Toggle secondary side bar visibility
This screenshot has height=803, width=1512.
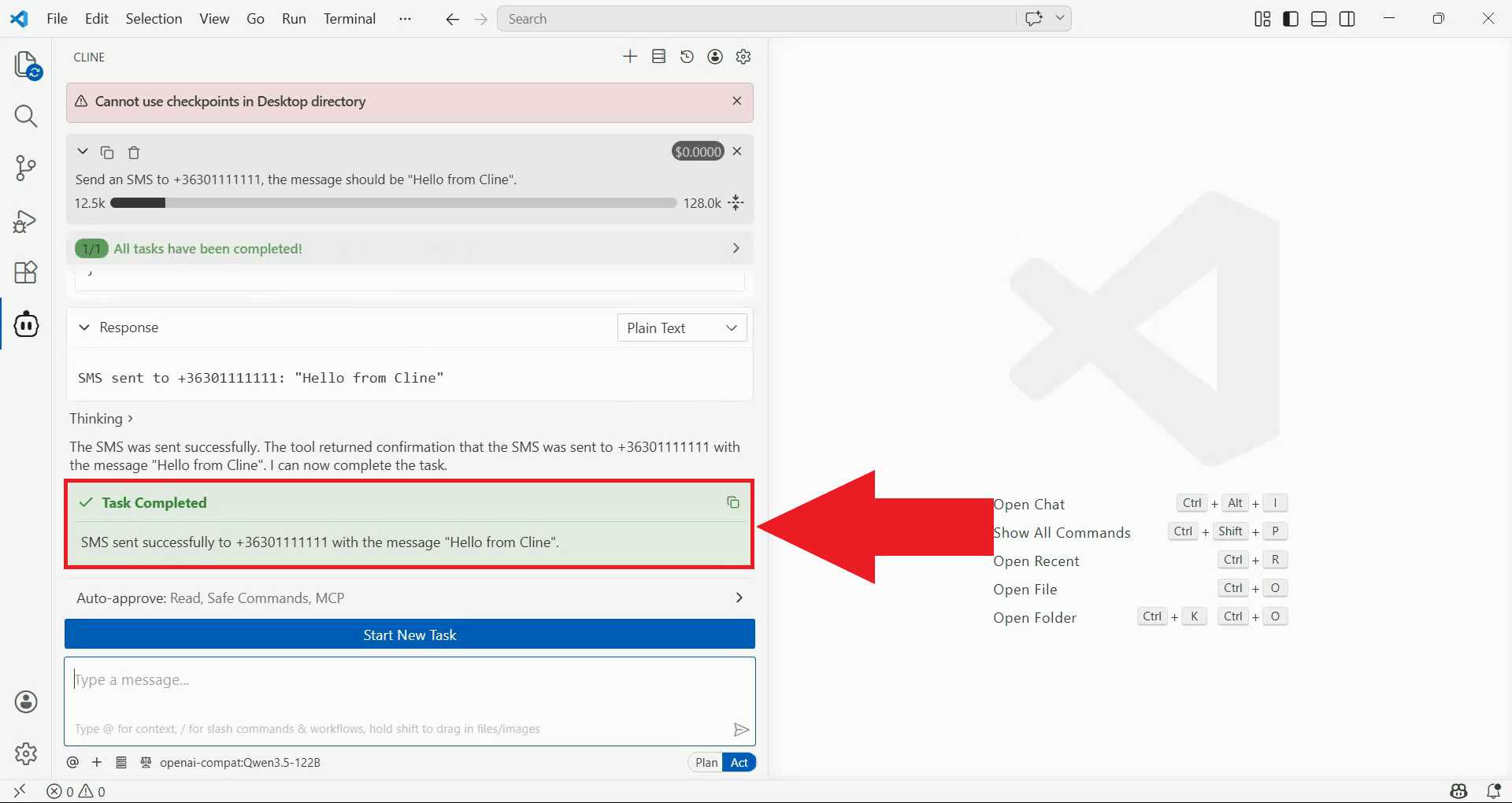1347,19
